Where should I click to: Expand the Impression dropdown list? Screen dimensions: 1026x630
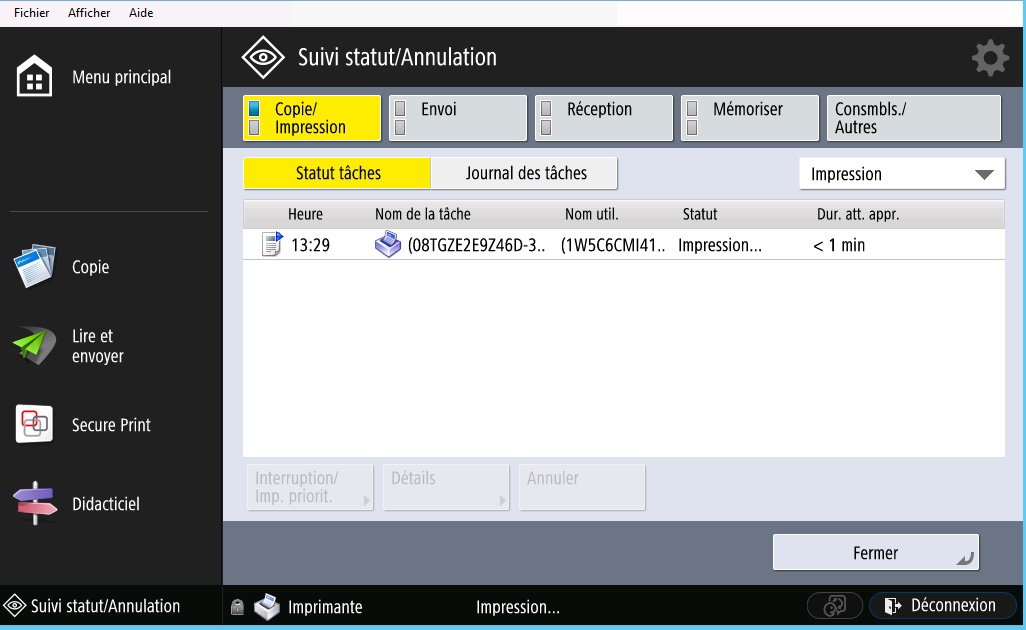click(902, 174)
